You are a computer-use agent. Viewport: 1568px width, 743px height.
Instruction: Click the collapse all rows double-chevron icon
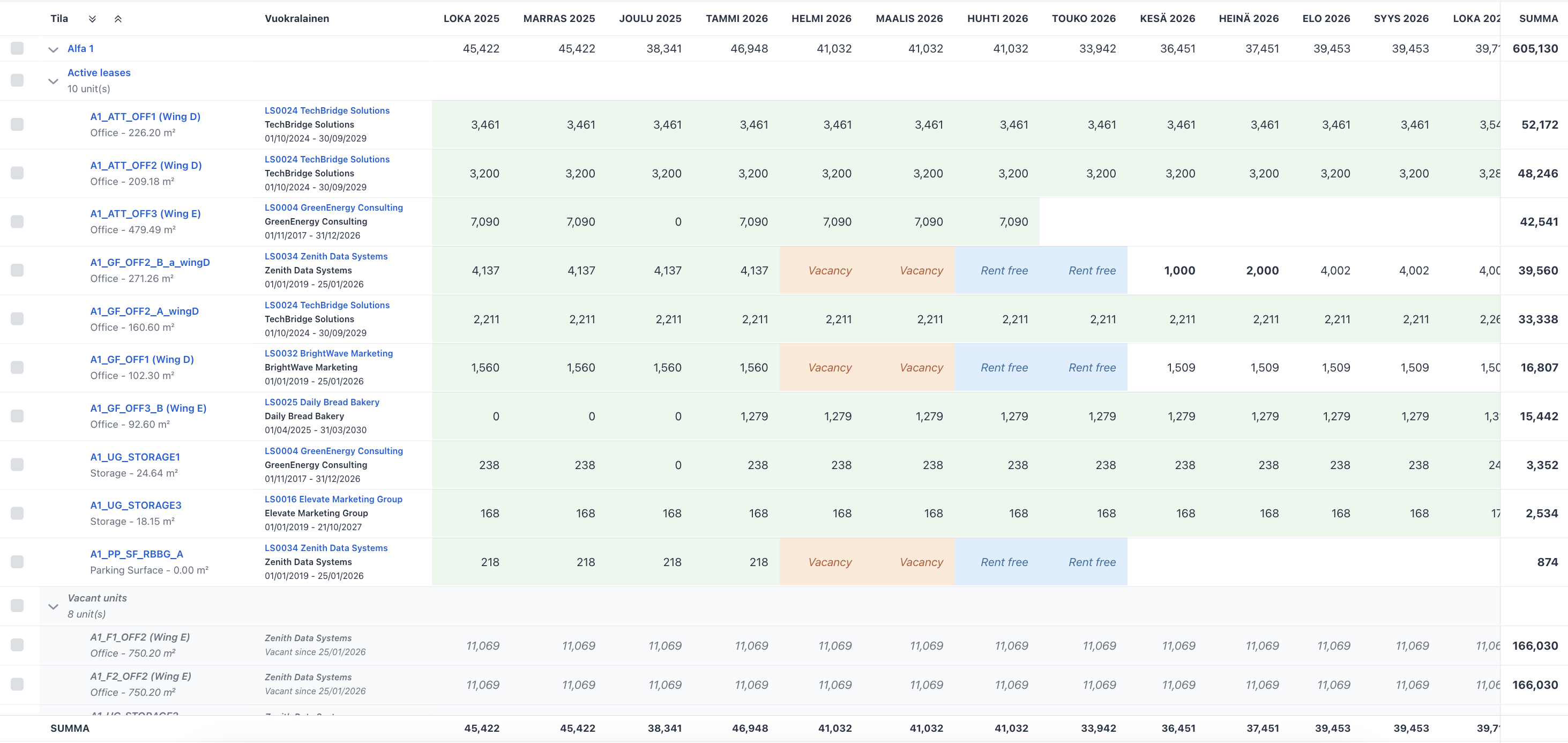[118, 19]
